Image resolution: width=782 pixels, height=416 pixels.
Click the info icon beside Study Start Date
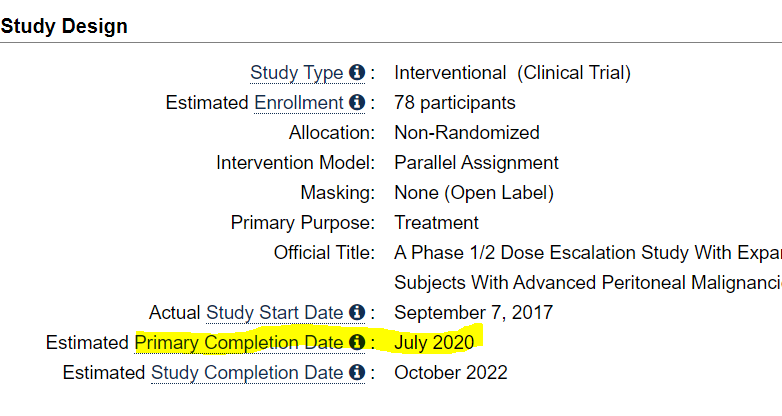click(x=357, y=312)
